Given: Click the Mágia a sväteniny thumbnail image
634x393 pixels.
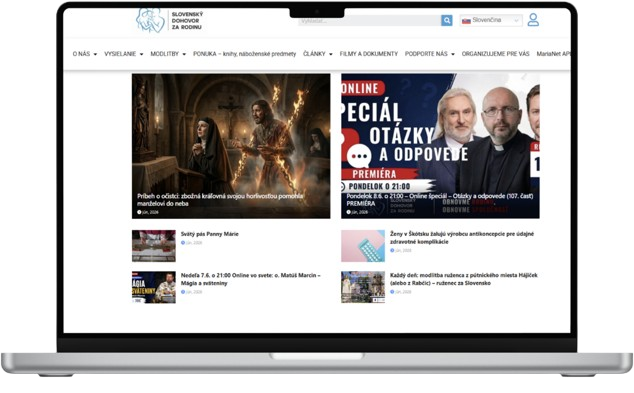Looking at the screenshot, I should pyautogui.click(x=154, y=287).
